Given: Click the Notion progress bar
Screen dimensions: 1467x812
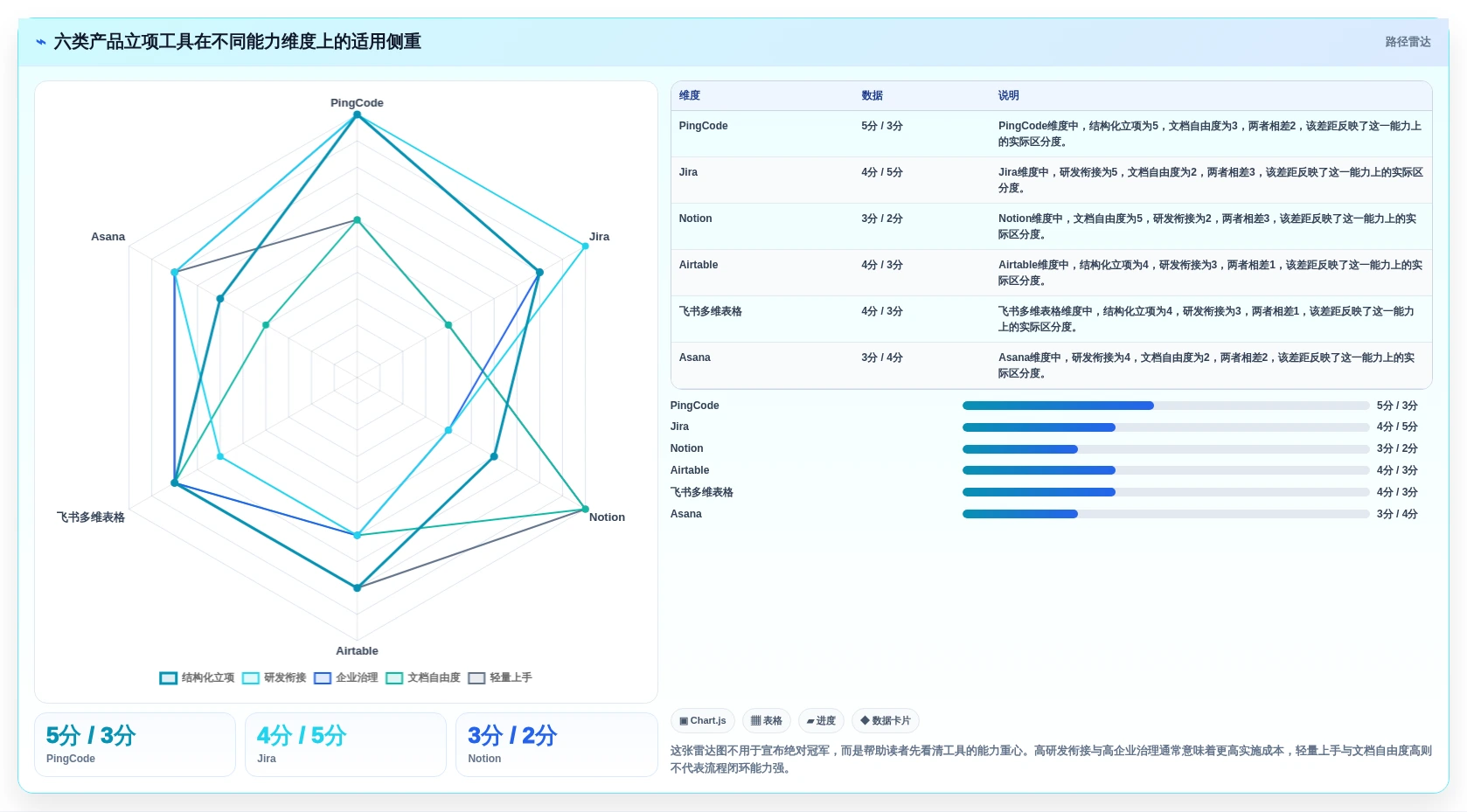Looking at the screenshot, I should coord(1165,449).
